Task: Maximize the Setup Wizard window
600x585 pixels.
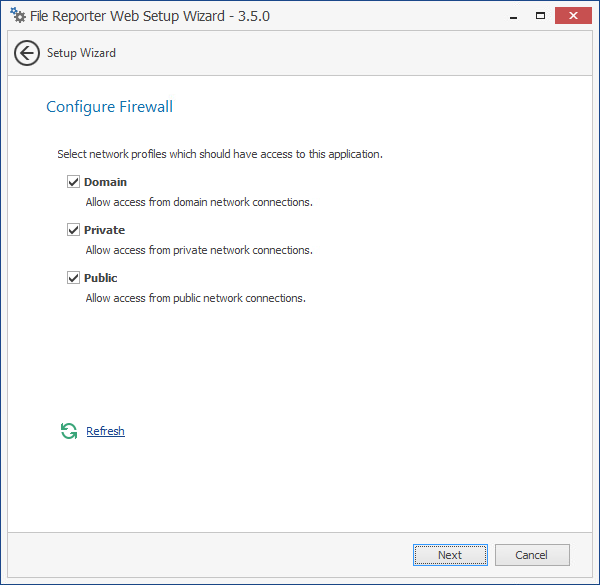Action: [x=540, y=15]
